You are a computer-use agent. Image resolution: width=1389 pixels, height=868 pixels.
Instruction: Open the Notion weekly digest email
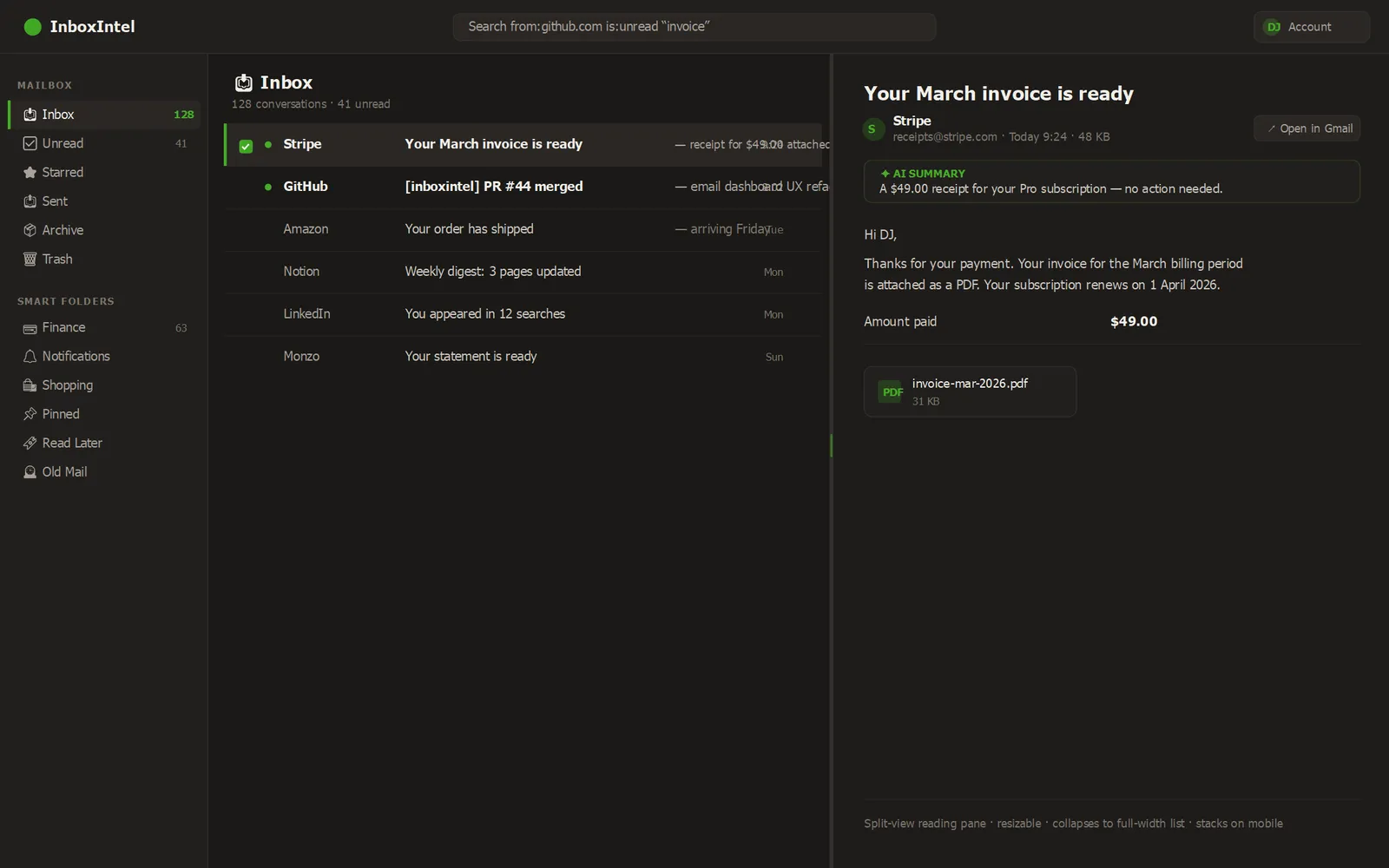point(523,272)
